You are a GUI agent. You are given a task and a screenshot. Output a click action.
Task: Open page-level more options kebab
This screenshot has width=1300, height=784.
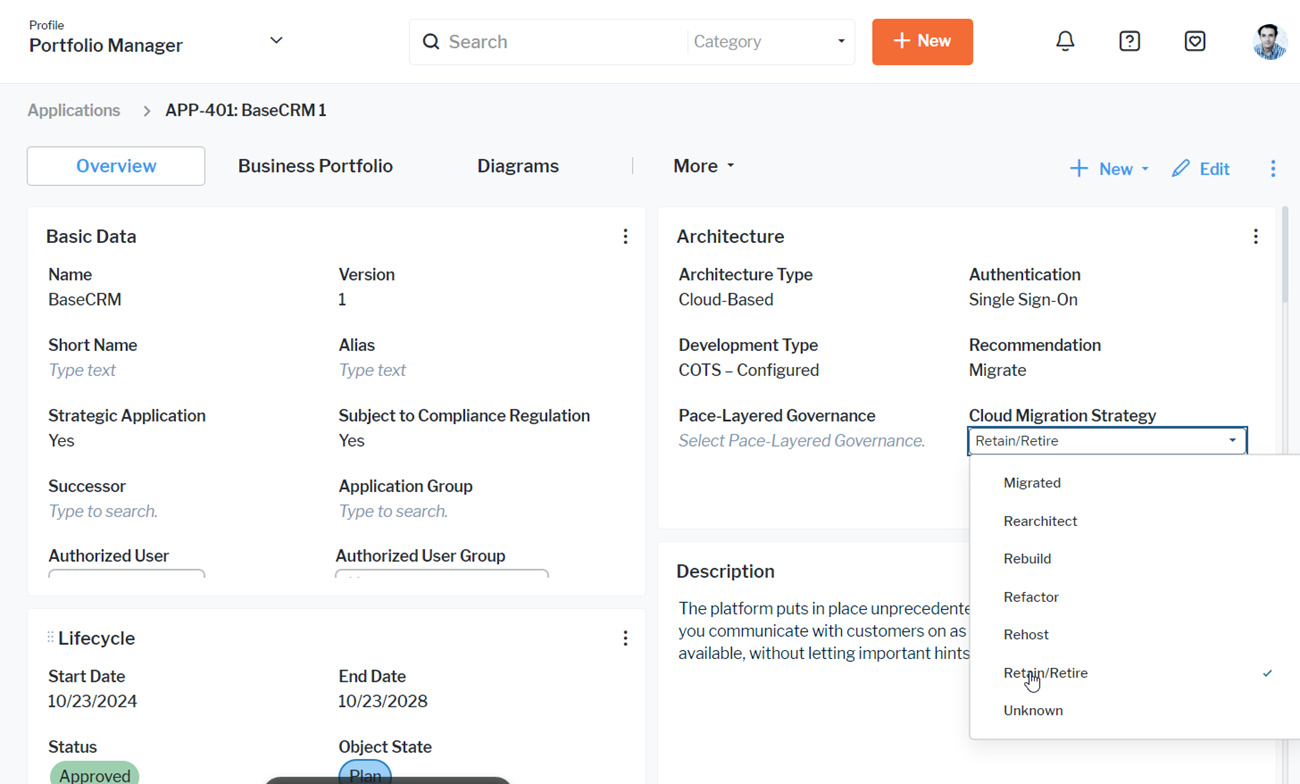[x=1272, y=169]
